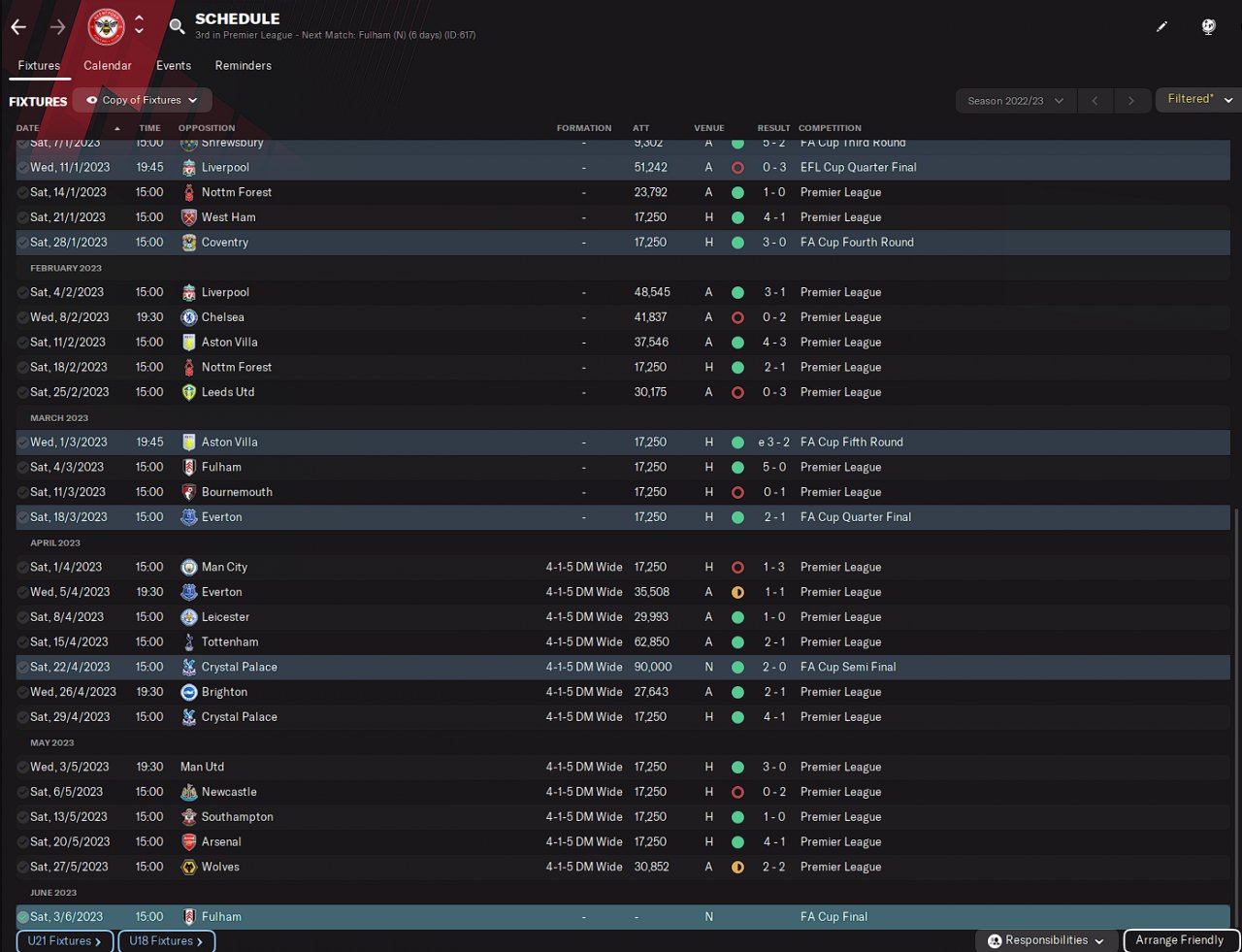
Task: Toggle the tick on the Wed, 1/3/2023 row
Action: pos(22,443)
